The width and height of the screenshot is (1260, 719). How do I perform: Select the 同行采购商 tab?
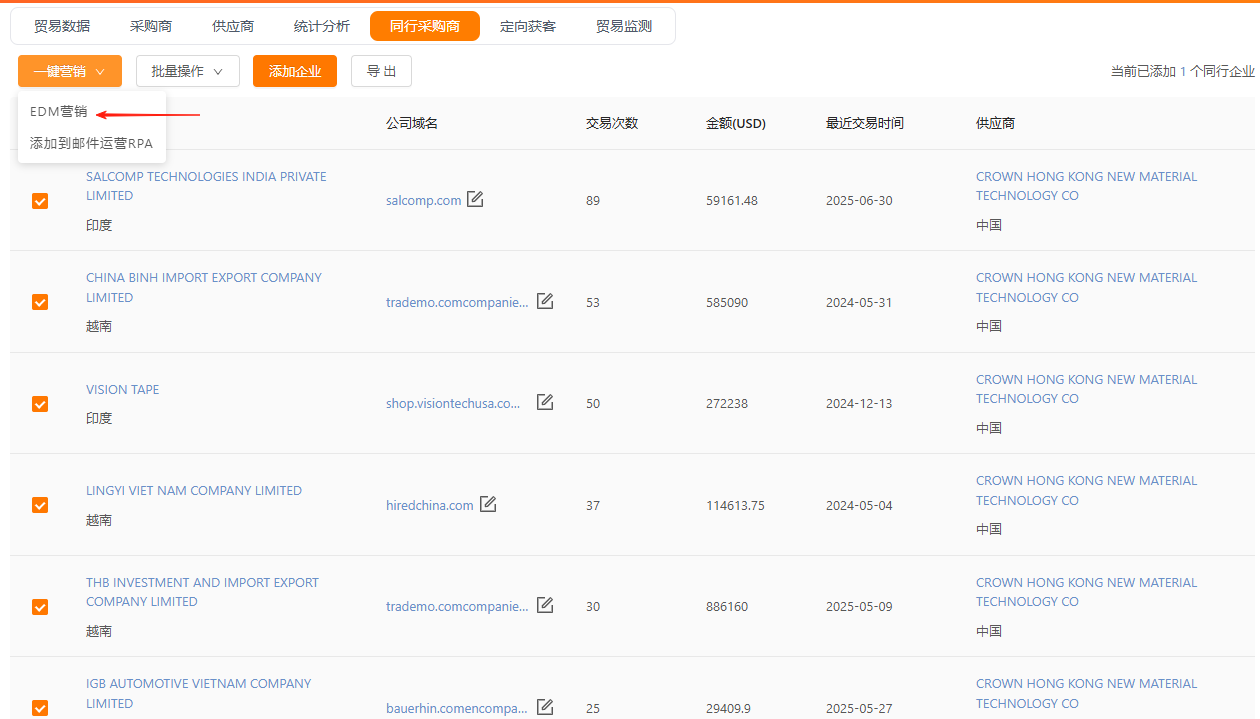point(425,26)
